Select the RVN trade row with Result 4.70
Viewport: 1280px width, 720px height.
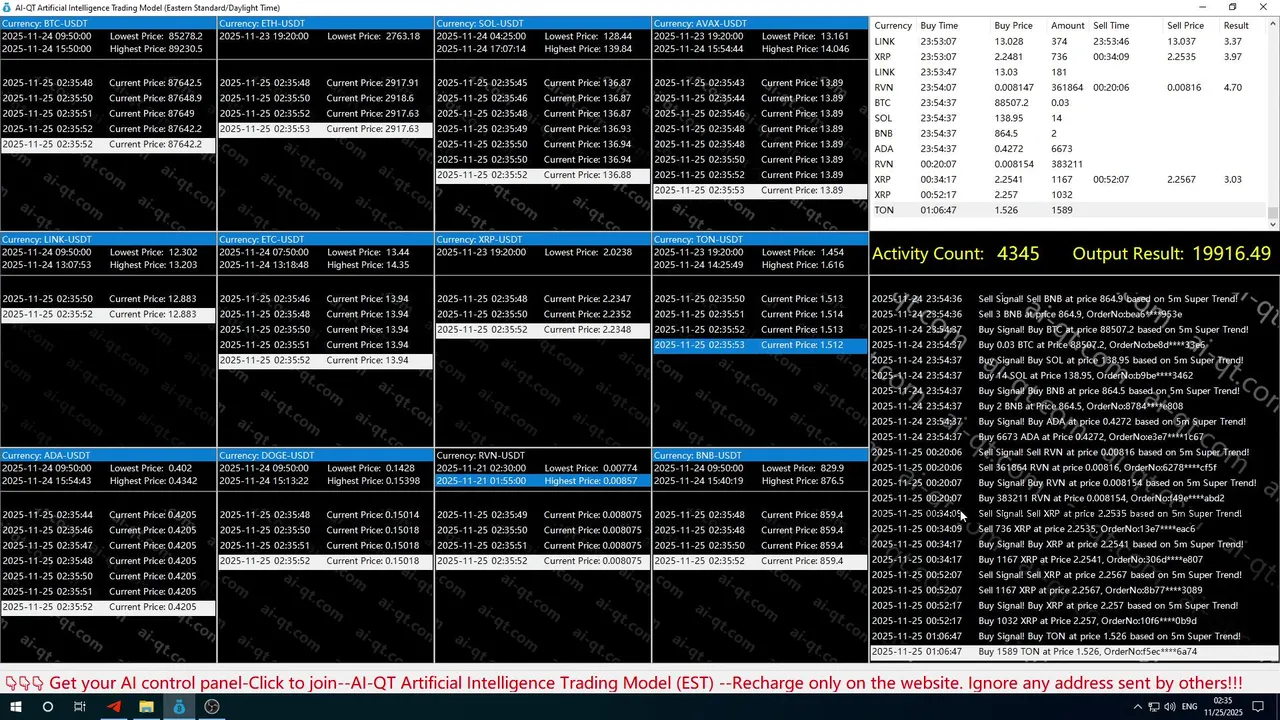click(1069, 88)
